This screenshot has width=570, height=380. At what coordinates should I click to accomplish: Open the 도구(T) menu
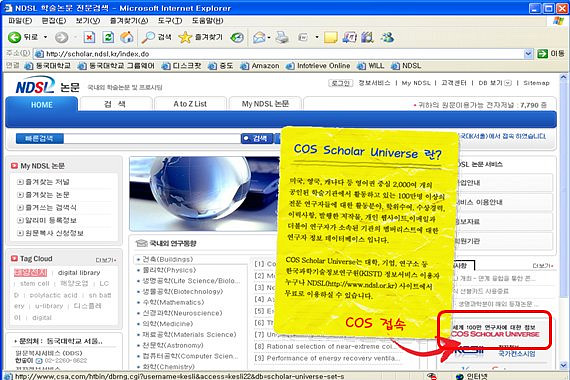[170, 21]
